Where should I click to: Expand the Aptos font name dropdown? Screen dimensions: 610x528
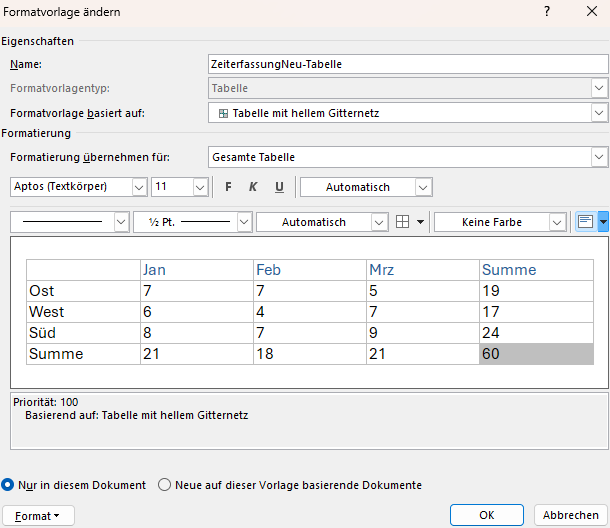point(140,187)
